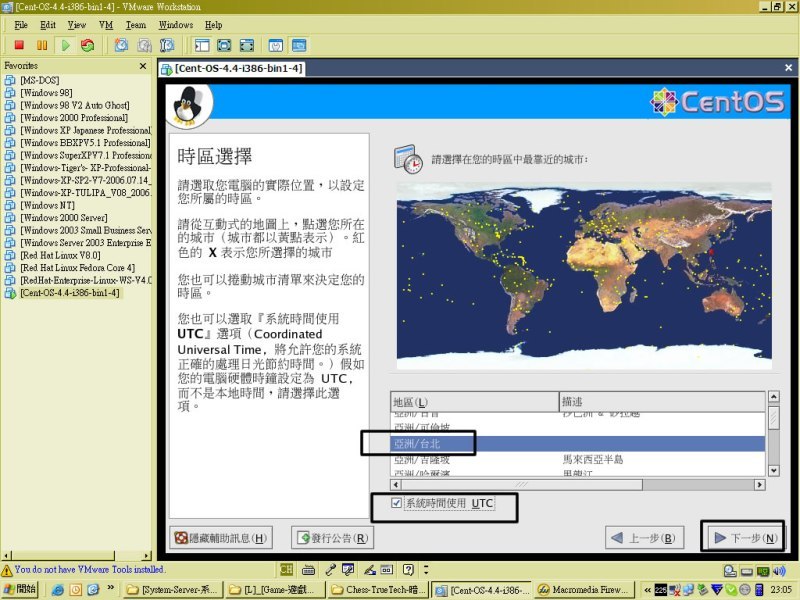The width and height of the screenshot is (800, 600).
Task: Click the 地區(L) column header
Action: (x=474, y=402)
